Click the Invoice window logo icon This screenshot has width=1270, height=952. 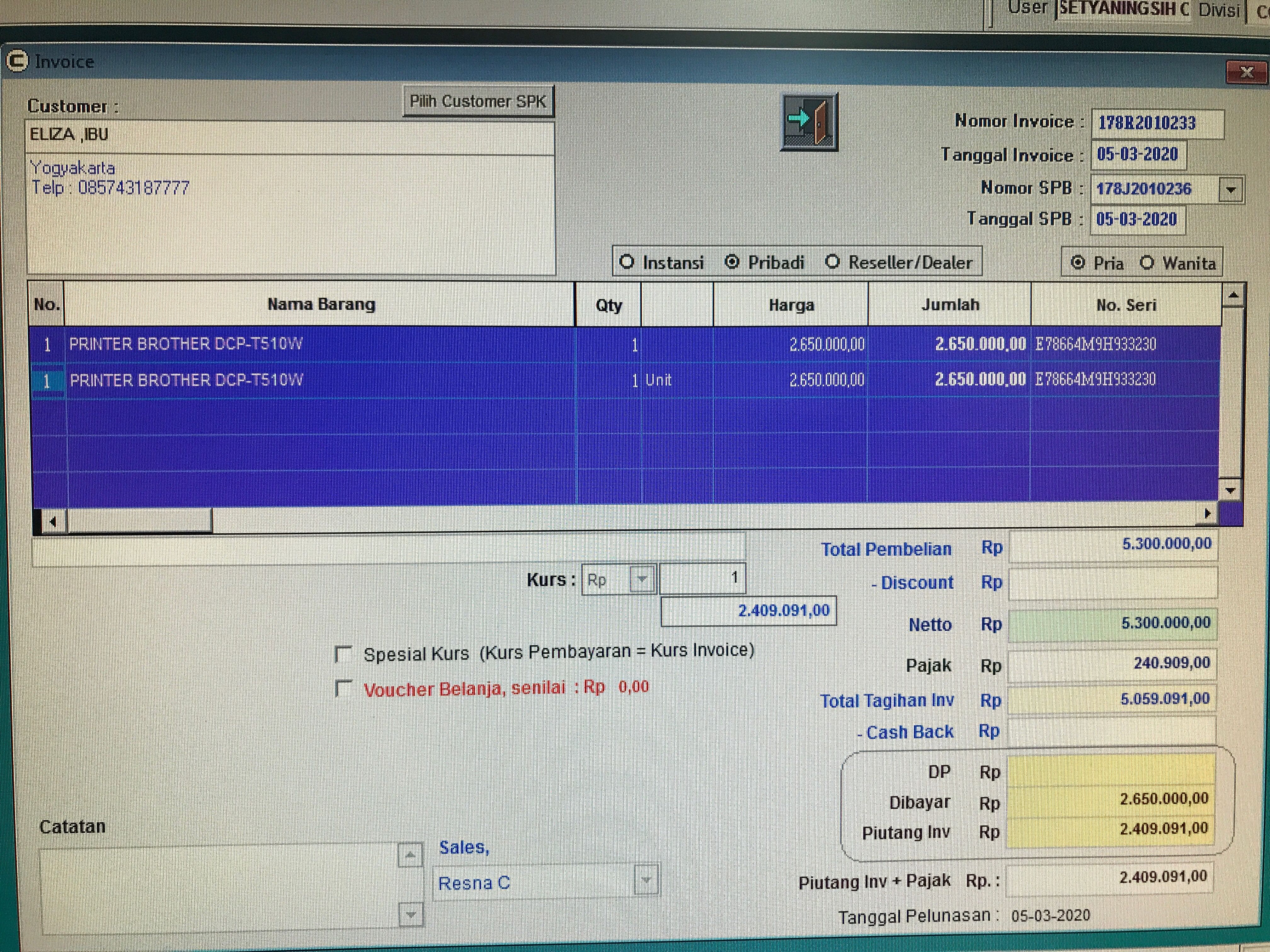17,61
